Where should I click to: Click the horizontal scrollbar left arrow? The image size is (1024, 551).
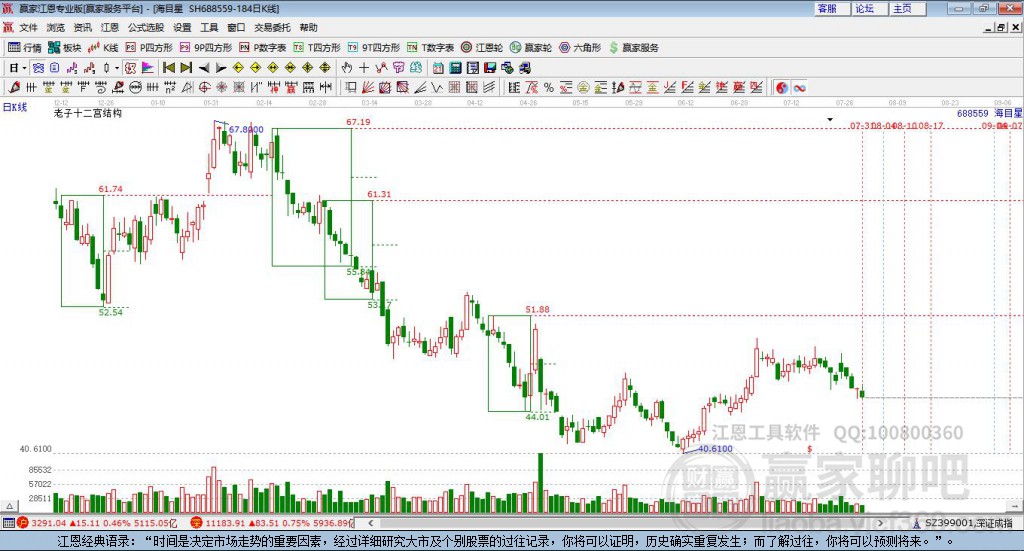point(370,523)
